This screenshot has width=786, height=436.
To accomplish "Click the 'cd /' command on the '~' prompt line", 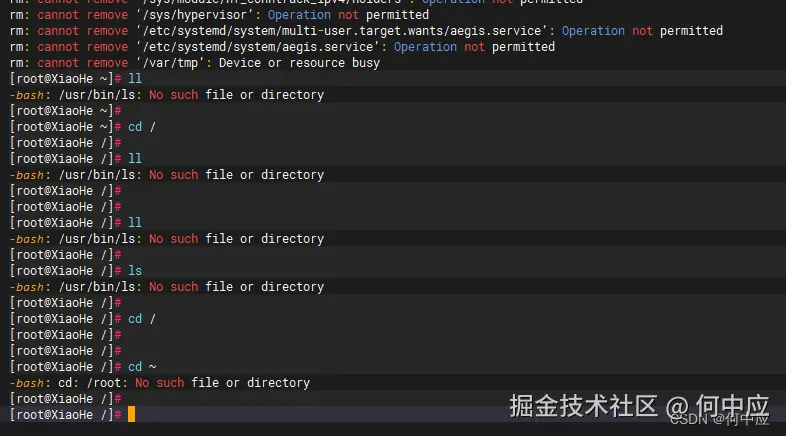I will tap(142, 126).
